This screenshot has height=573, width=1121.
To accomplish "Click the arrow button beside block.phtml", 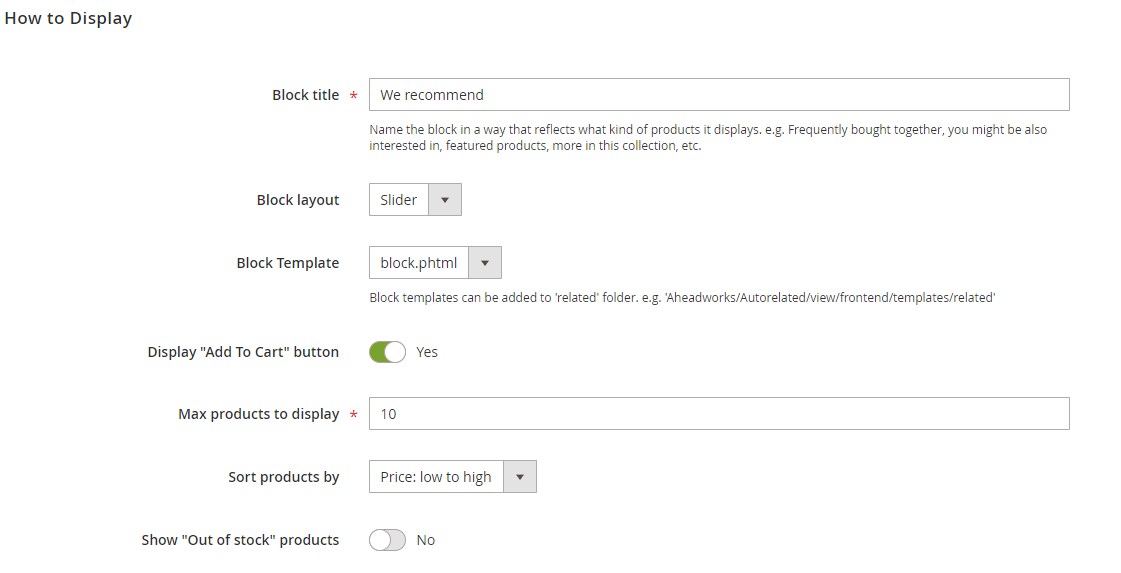I will coord(485,263).
